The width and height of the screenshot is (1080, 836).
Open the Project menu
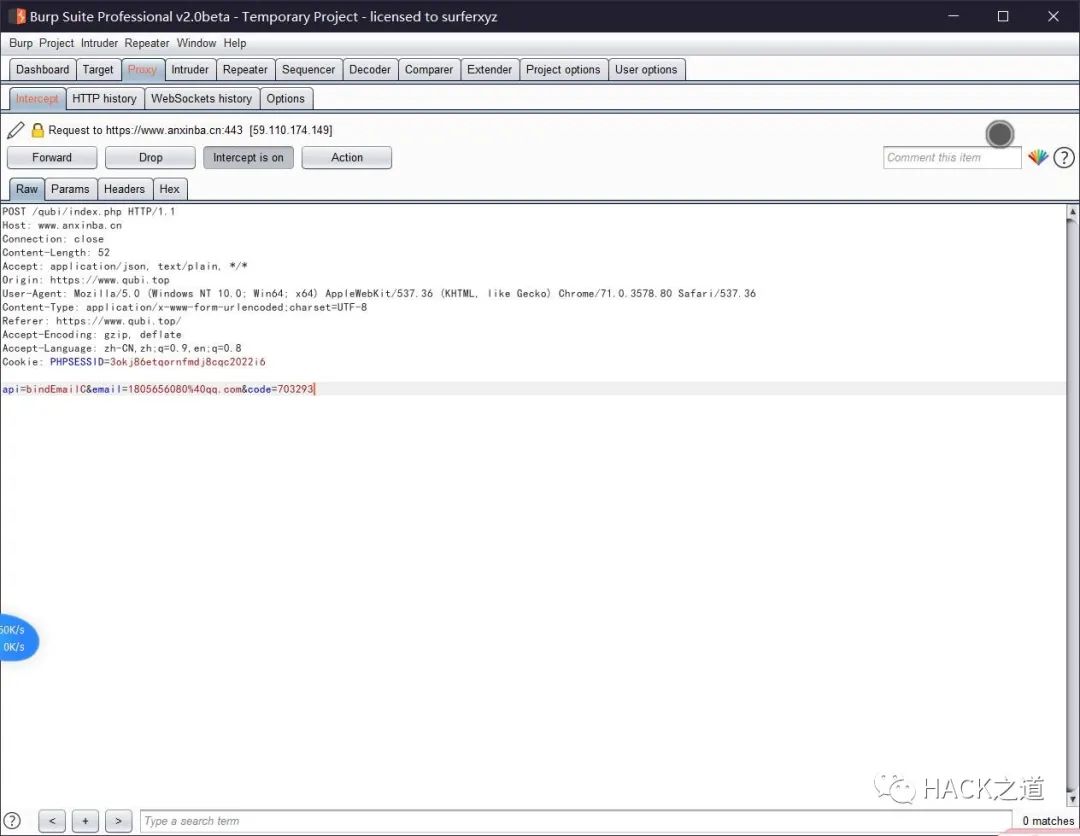[x=56, y=43]
